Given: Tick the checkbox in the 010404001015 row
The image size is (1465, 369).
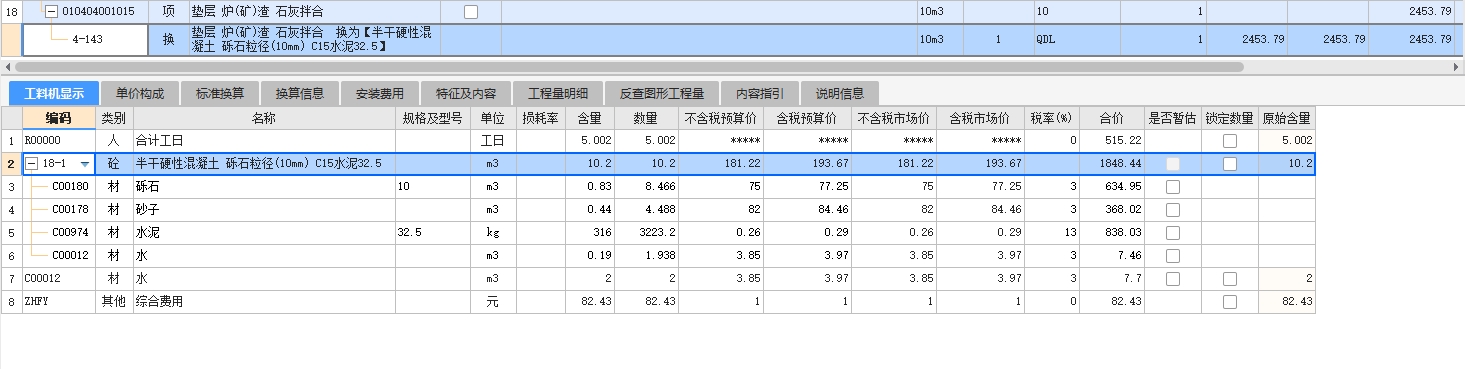Looking at the screenshot, I should 471,12.
